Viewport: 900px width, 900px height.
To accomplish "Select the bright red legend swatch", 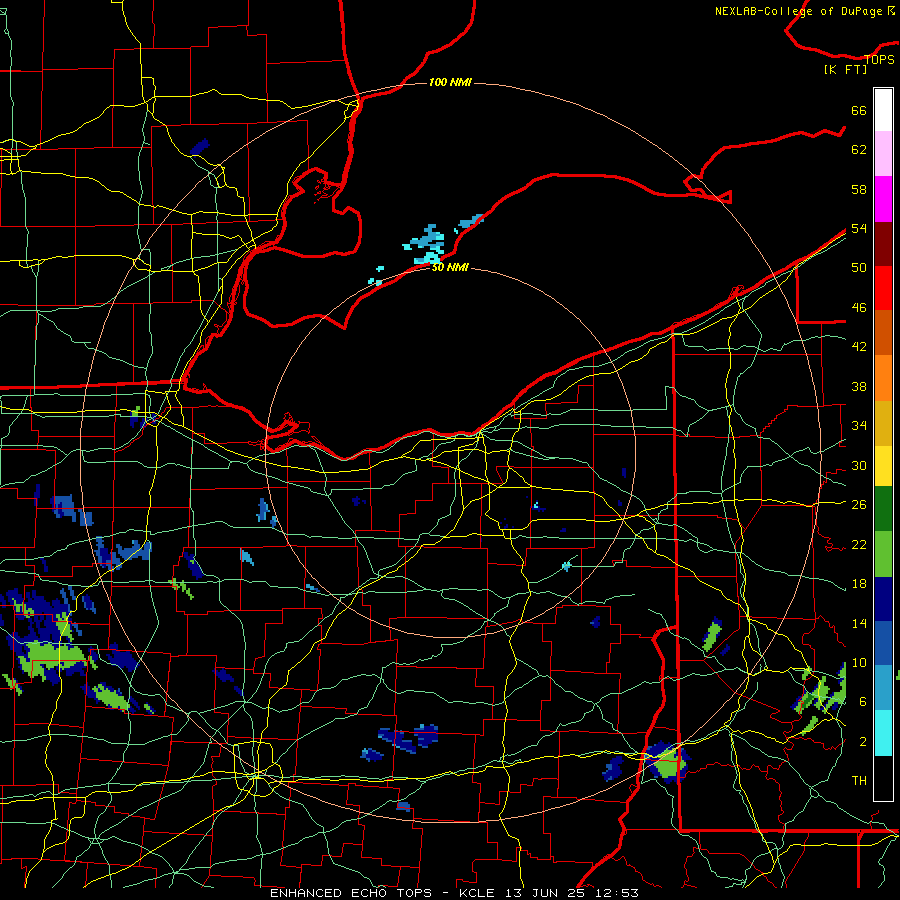I will [883, 288].
